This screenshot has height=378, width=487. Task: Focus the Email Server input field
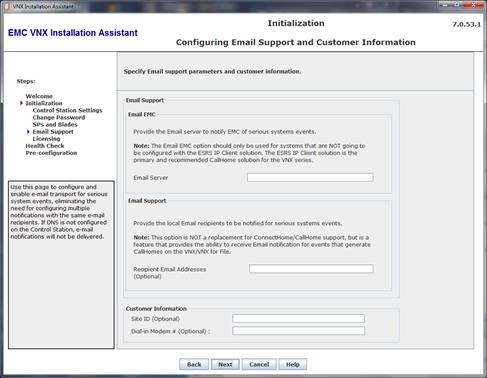point(310,177)
